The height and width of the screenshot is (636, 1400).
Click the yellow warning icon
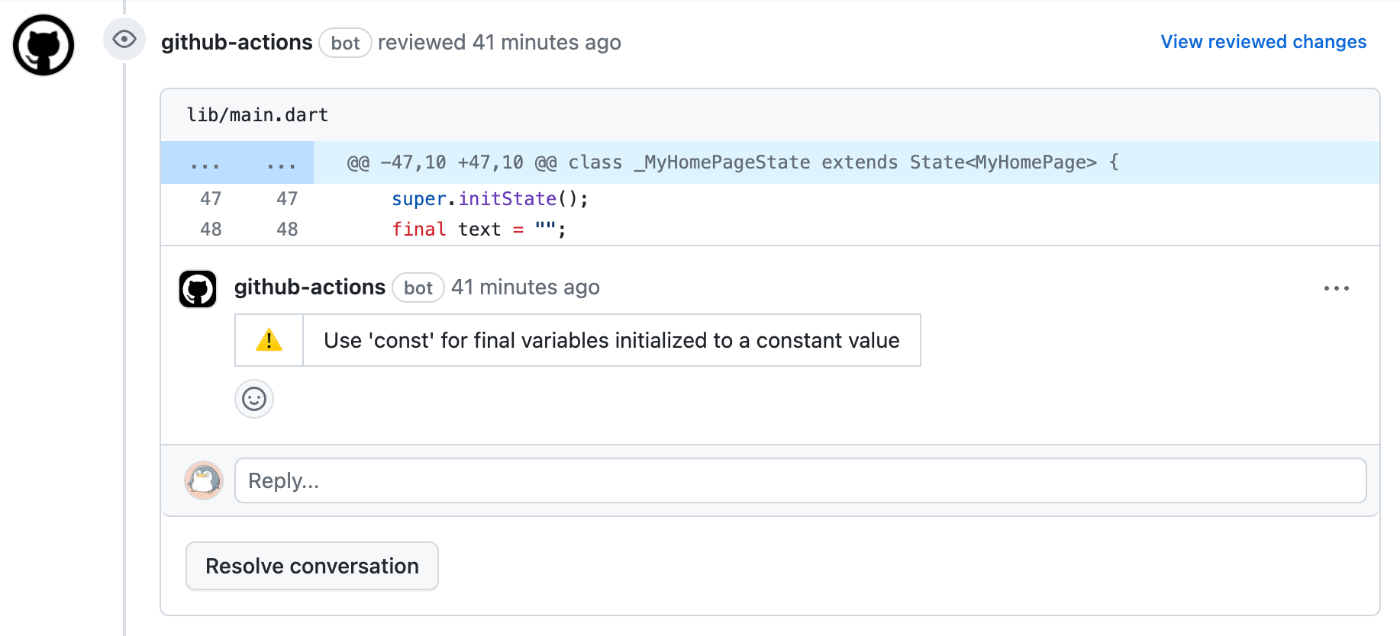tap(269, 341)
